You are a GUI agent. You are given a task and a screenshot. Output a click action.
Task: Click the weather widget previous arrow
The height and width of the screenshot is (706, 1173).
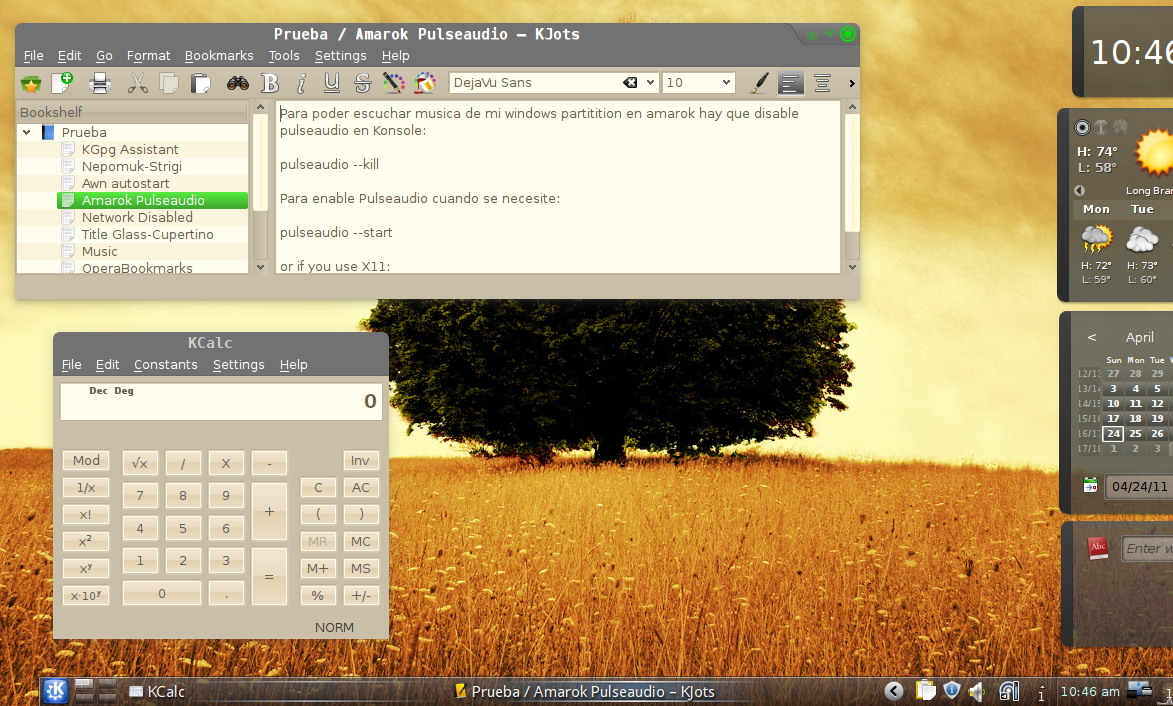point(1079,190)
